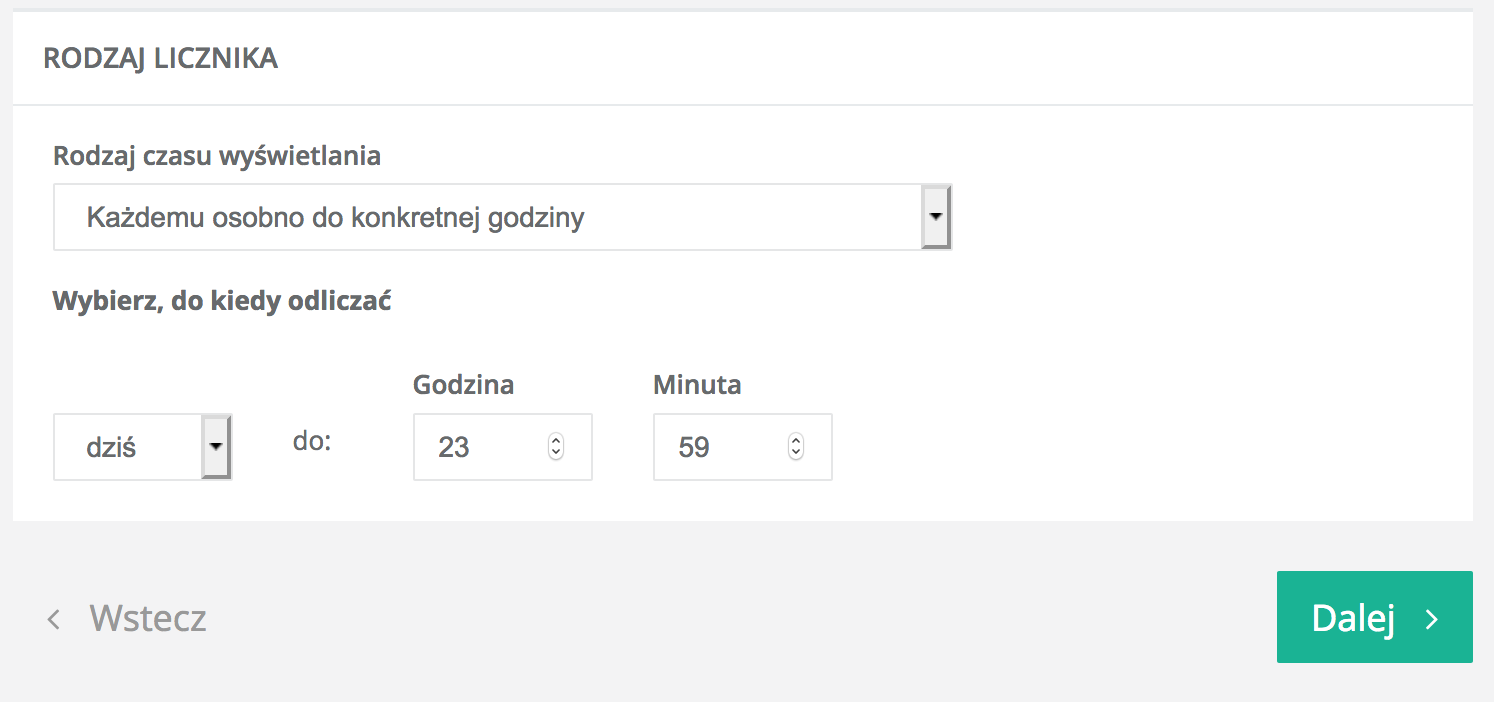This screenshot has height=702, width=1494.
Task: Focus the Minuta field showing 59
Action: click(x=720, y=447)
